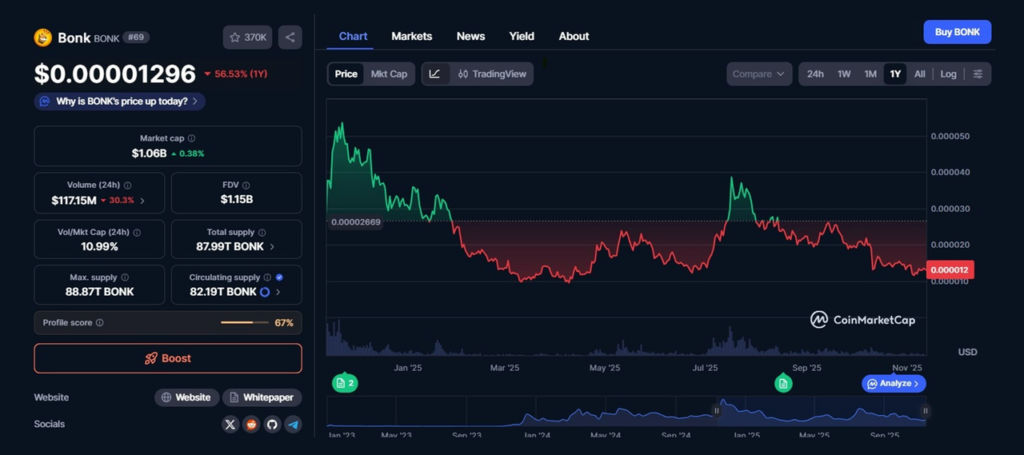Click the 88.87T BONK max supply value
Screen dimensions: 1024x455
(99, 292)
